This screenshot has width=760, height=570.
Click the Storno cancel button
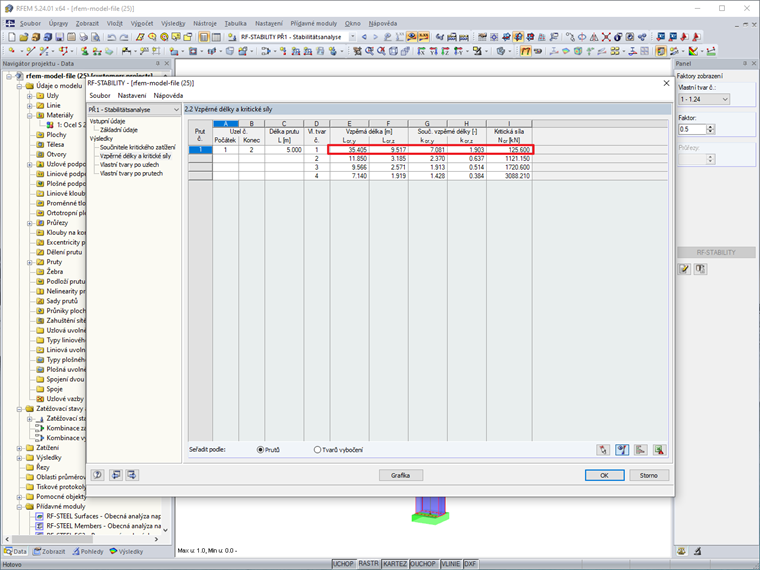pyautogui.click(x=649, y=475)
